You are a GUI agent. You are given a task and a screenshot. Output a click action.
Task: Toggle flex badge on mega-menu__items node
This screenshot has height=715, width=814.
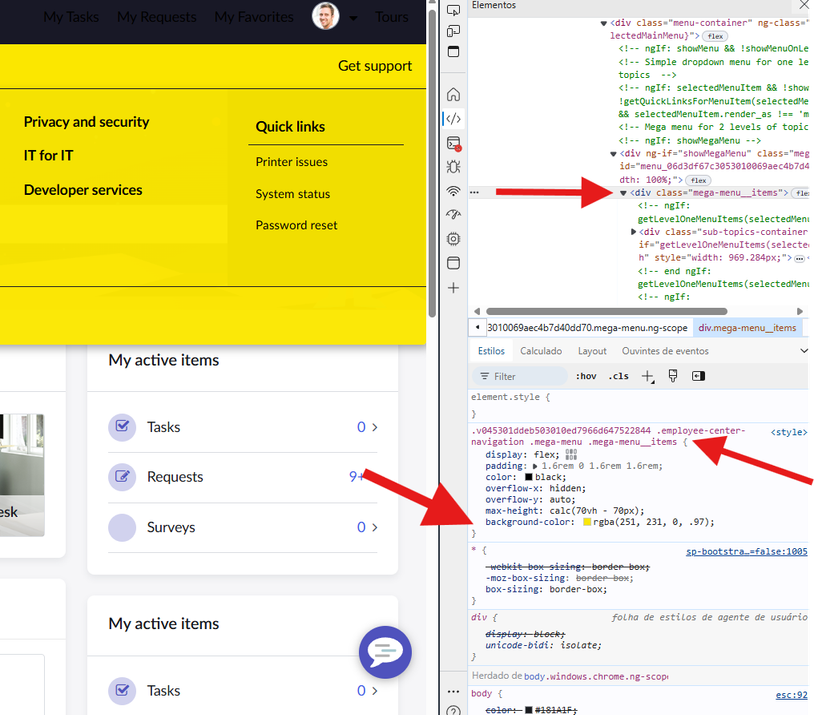(802, 193)
